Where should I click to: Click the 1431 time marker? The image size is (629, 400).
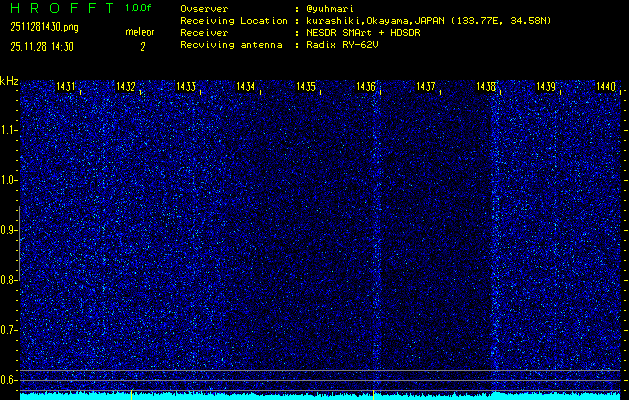click(66, 86)
